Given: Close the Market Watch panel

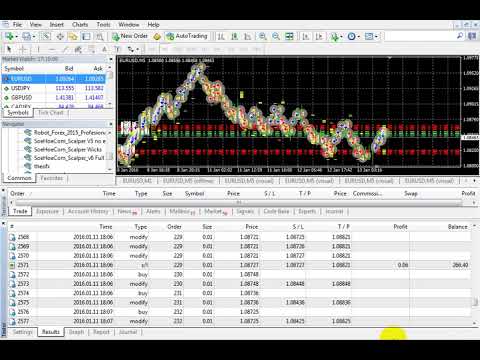Looking at the screenshot, I should tap(111, 59).
